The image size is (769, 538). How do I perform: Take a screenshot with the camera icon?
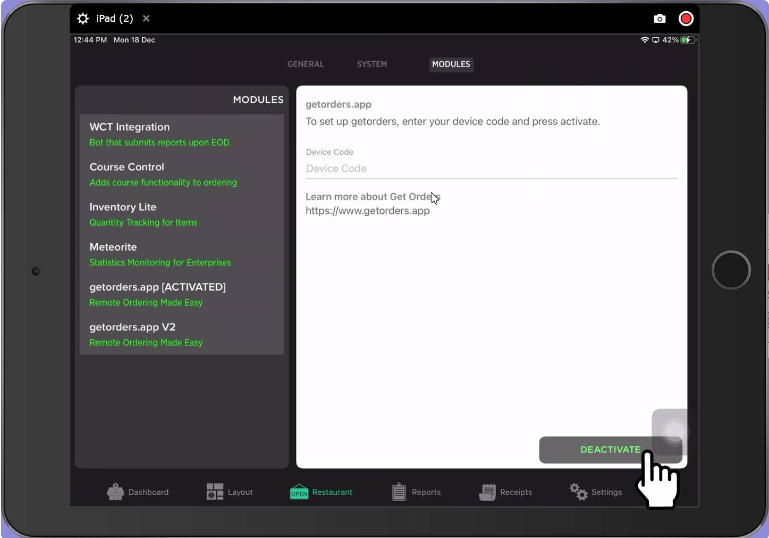tap(660, 19)
